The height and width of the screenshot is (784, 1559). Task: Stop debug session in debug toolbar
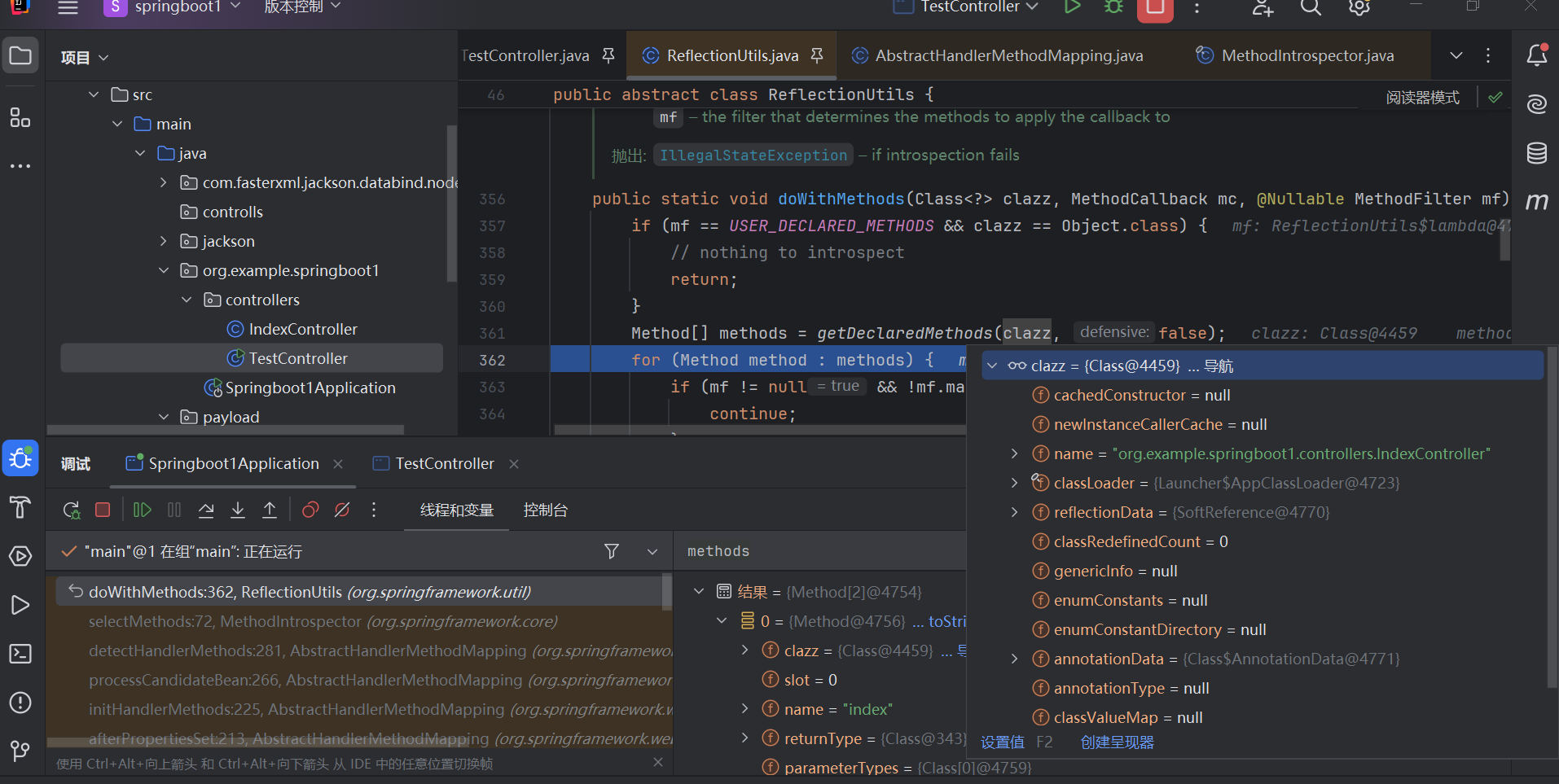point(103,510)
